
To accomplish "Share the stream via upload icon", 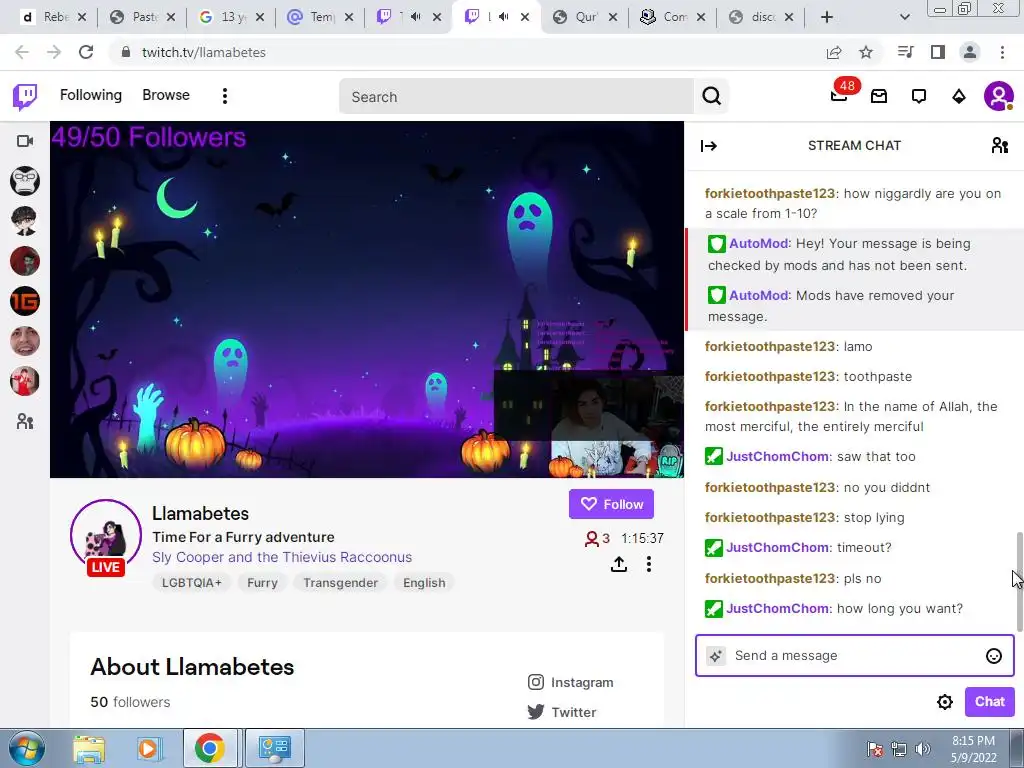I will (x=618, y=564).
